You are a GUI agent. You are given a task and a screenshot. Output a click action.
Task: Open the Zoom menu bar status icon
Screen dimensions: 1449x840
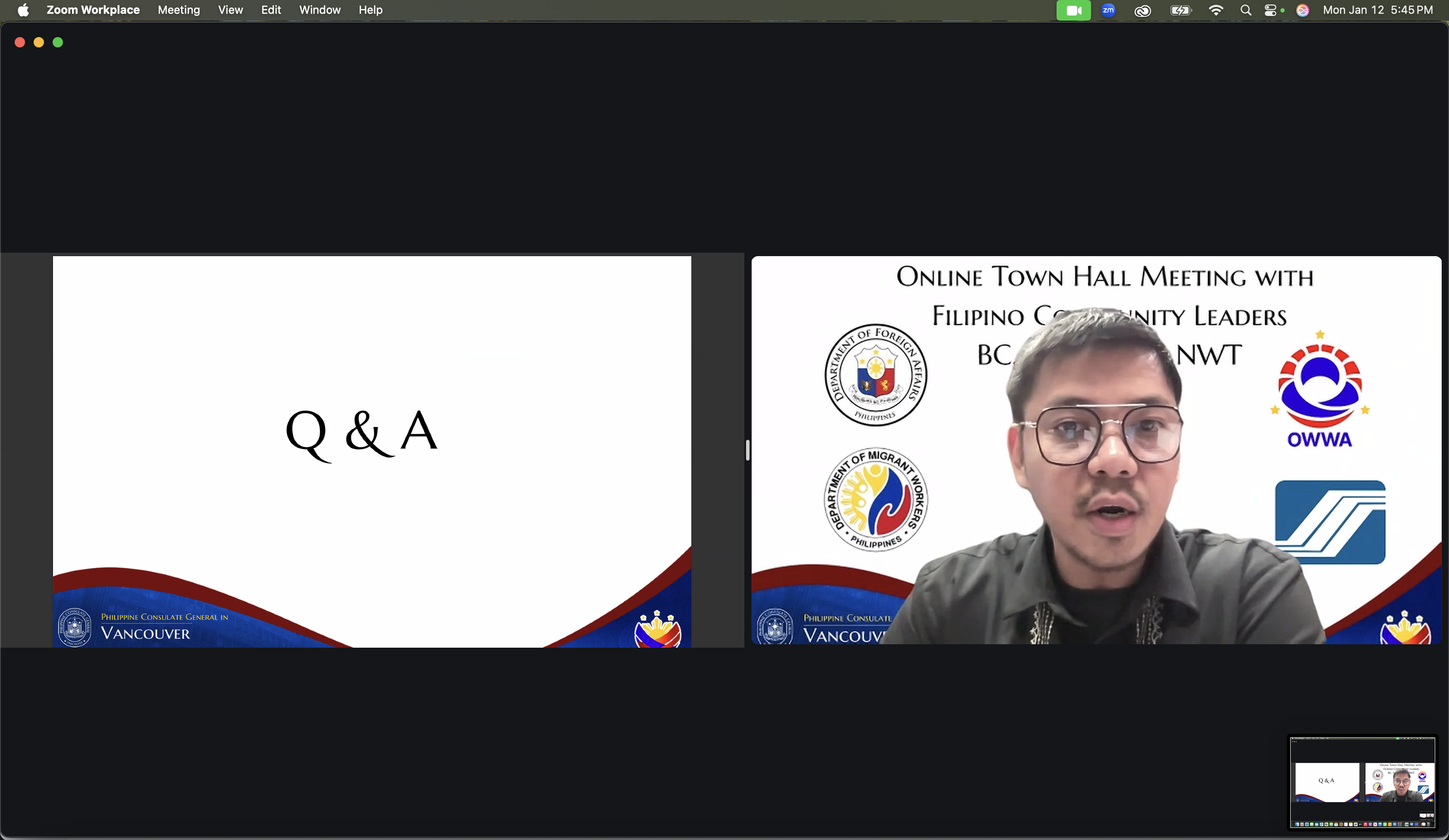point(1108,10)
